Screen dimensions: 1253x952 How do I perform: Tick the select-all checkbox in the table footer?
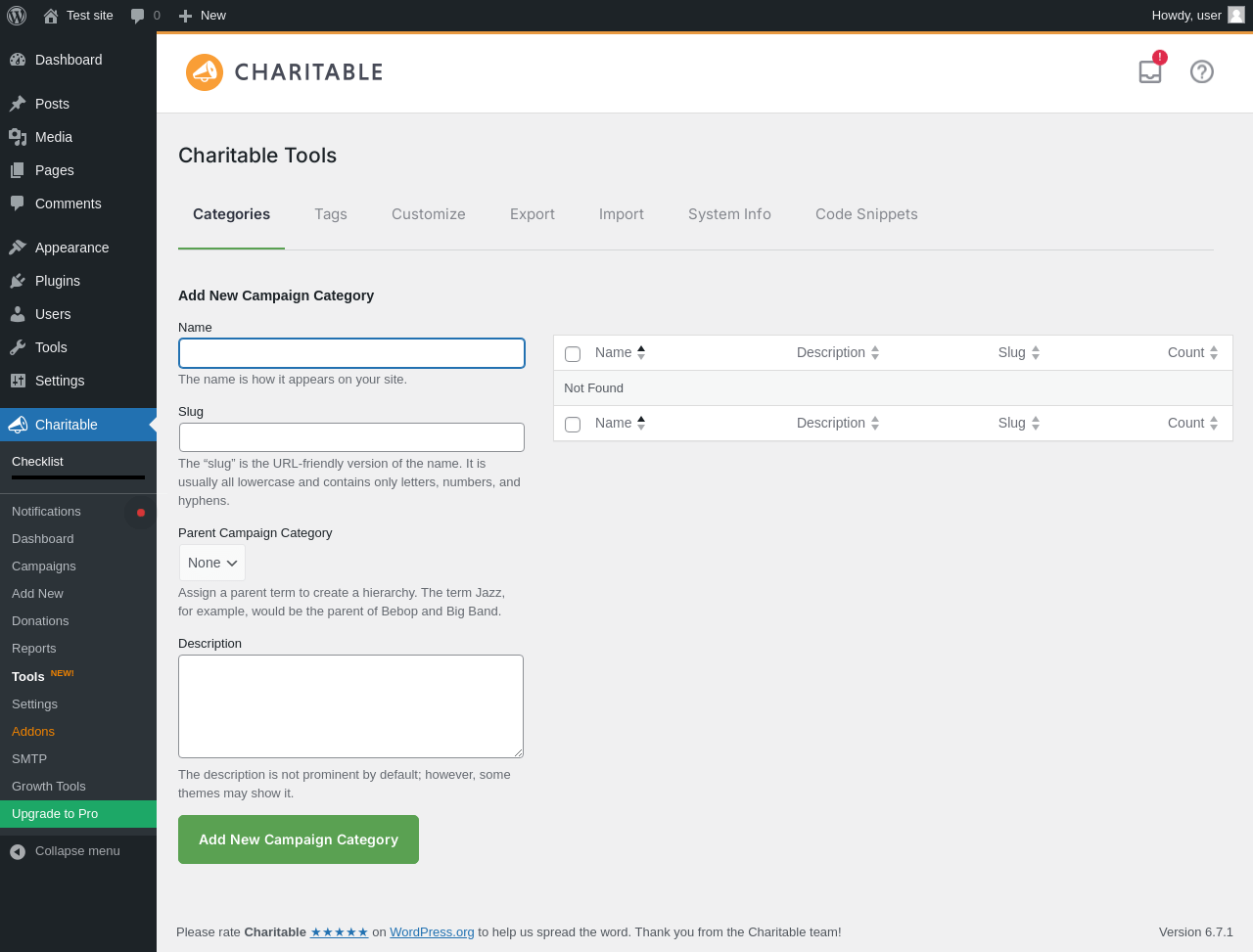pyautogui.click(x=573, y=425)
